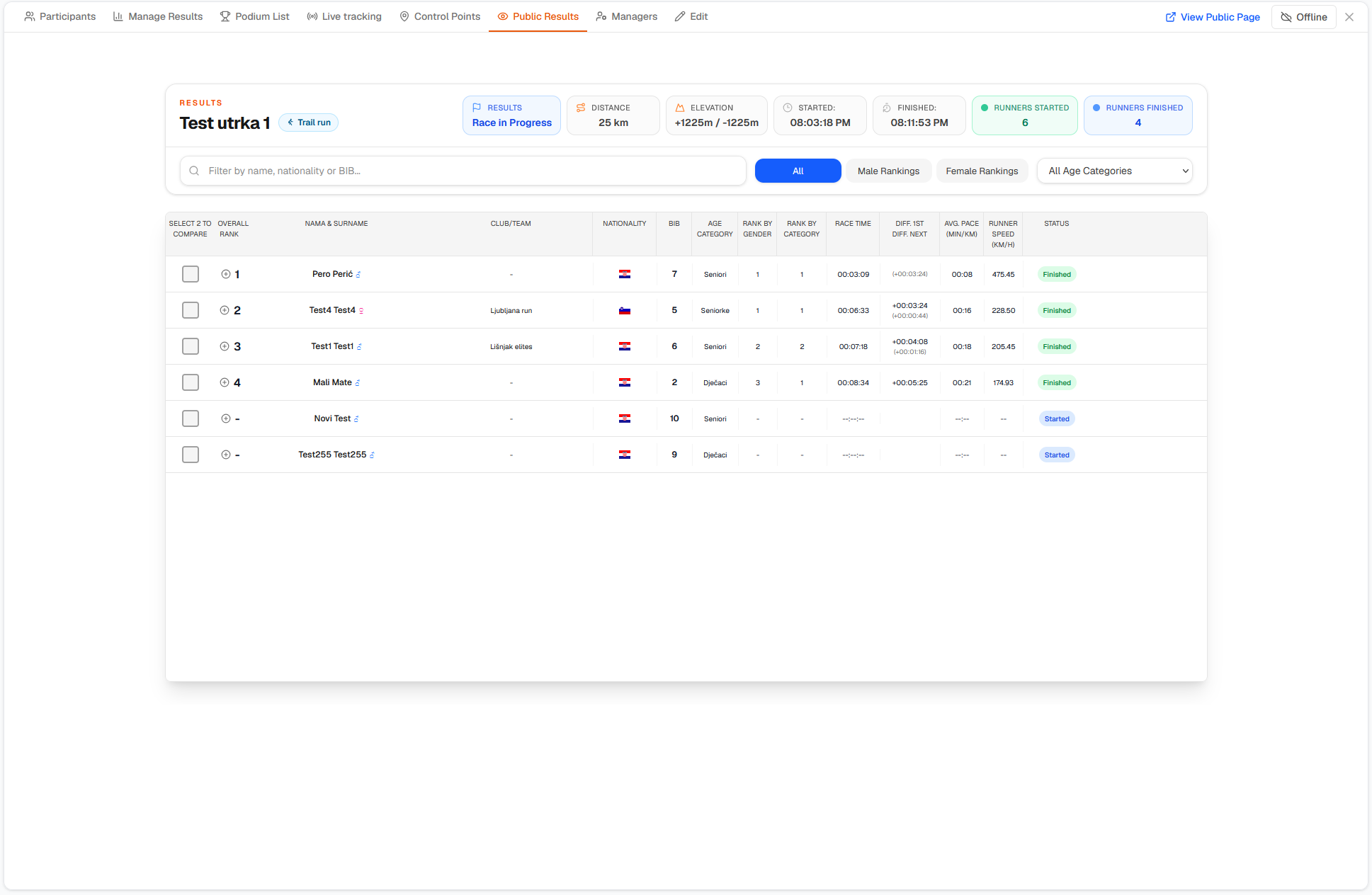The image size is (1372, 895).
Task: Open the Live tracking tab
Action: point(344,16)
